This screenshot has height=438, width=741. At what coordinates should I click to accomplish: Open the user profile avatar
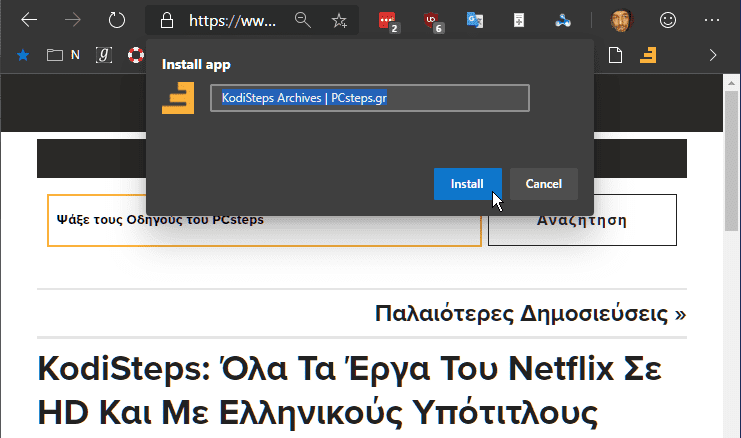point(621,20)
